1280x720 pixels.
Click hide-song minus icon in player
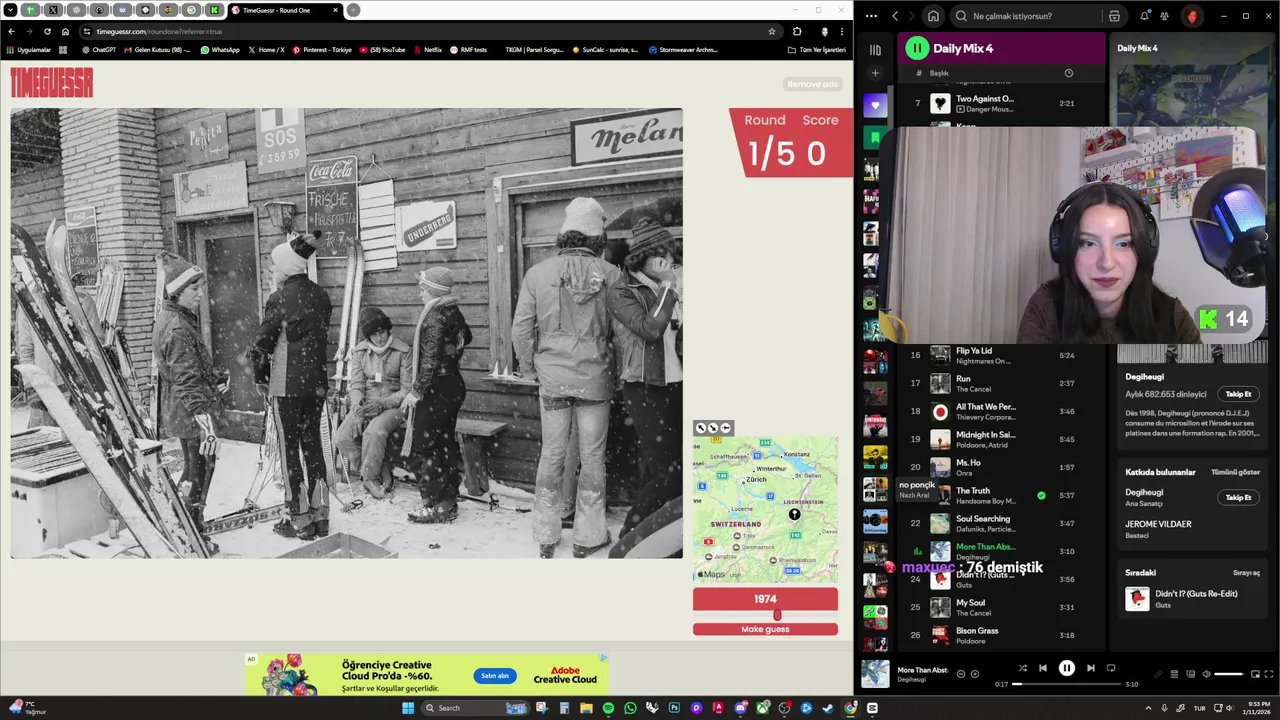point(961,674)
